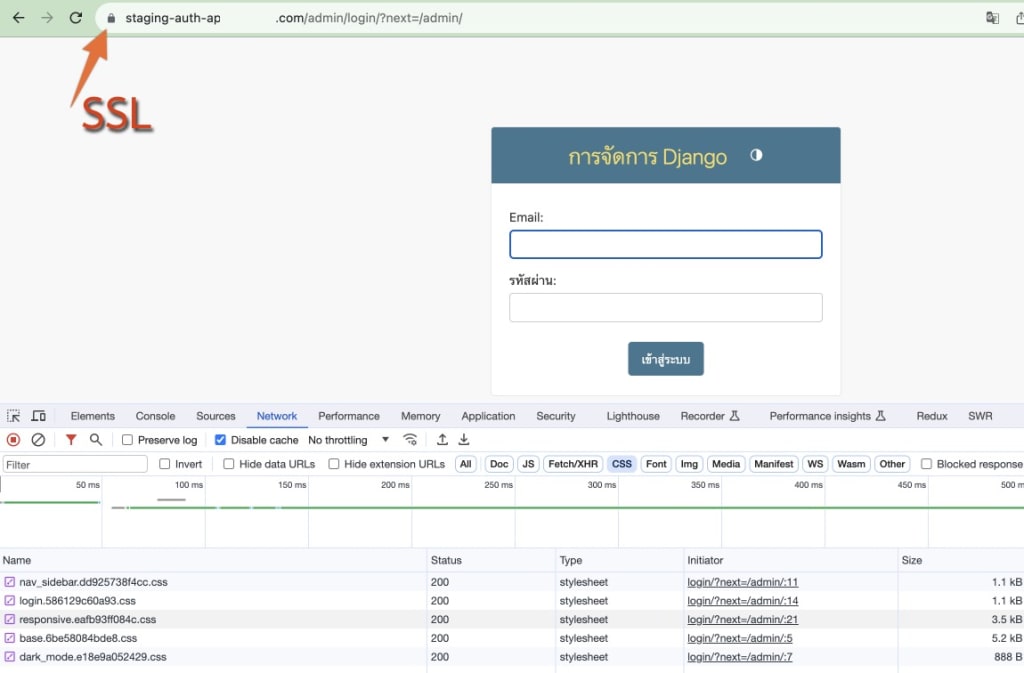Focus the password input field
Viewport: 1024px width, 673px height.
(x=665, y=307)
